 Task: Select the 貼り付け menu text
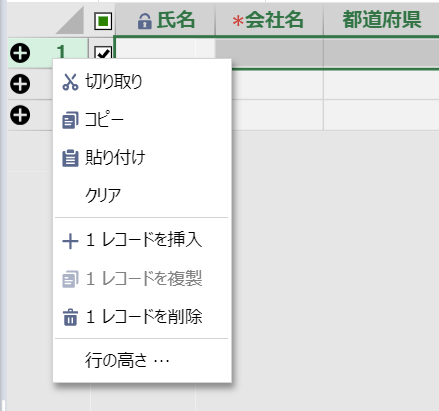tap(115, 157)
